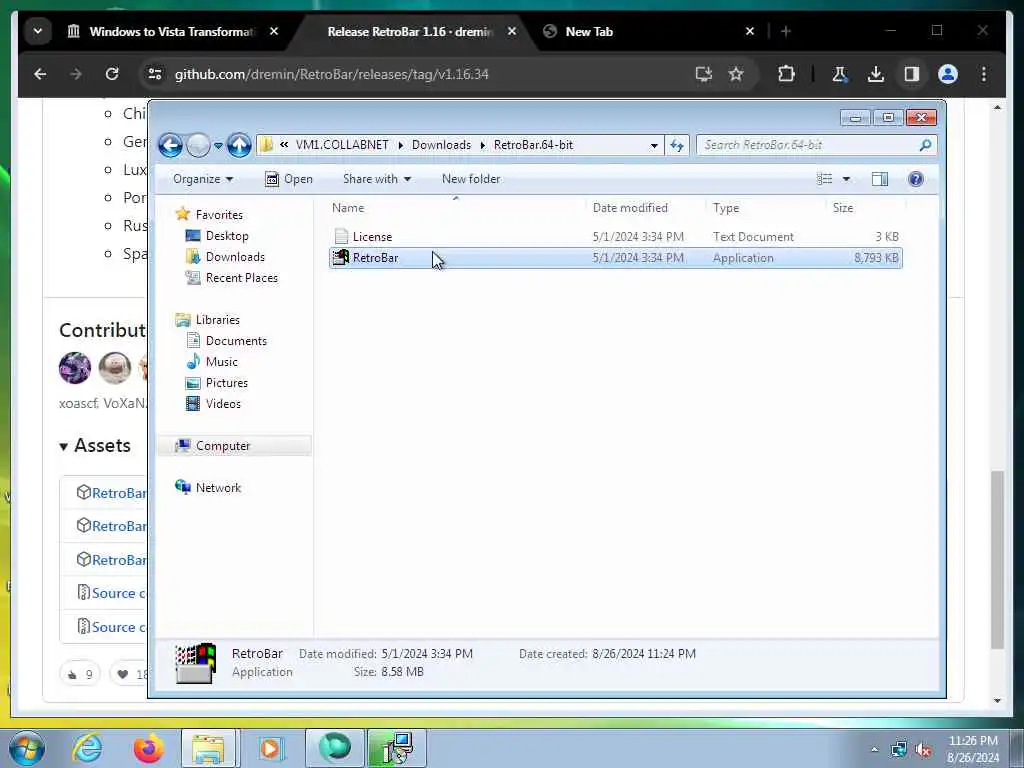
Task: View site information icon in address bar
Action: click(x=155, y=74)
